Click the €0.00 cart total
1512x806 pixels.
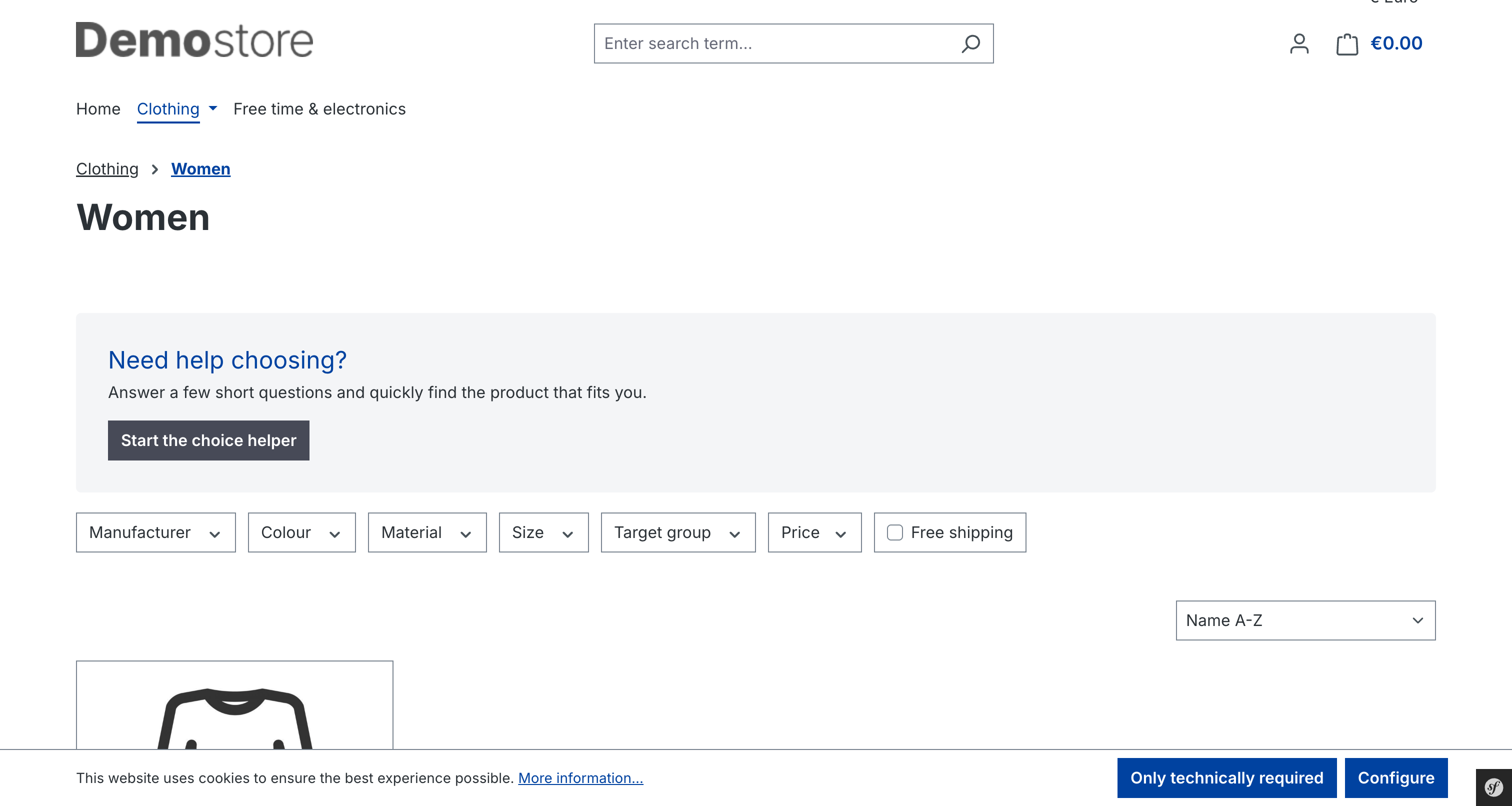(x=1396, y=43)
